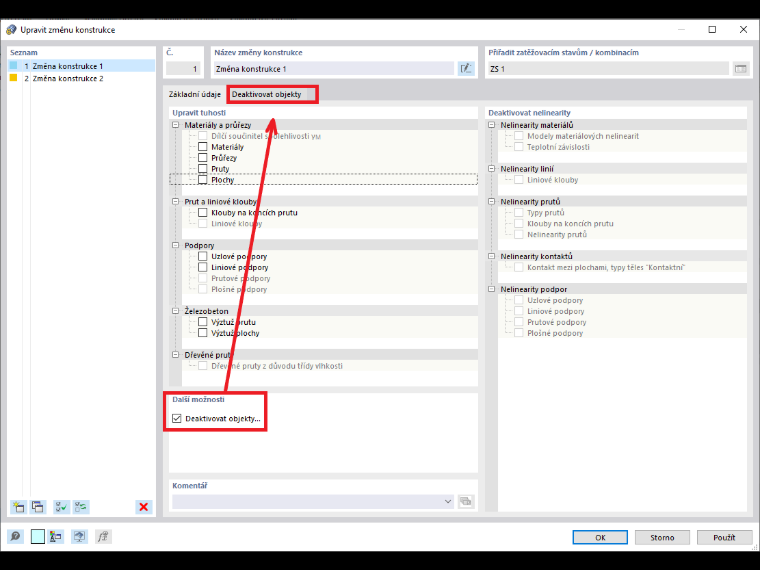
Task: Check the Výztuž prutu checkbox
Action: [x=203, y=322]
